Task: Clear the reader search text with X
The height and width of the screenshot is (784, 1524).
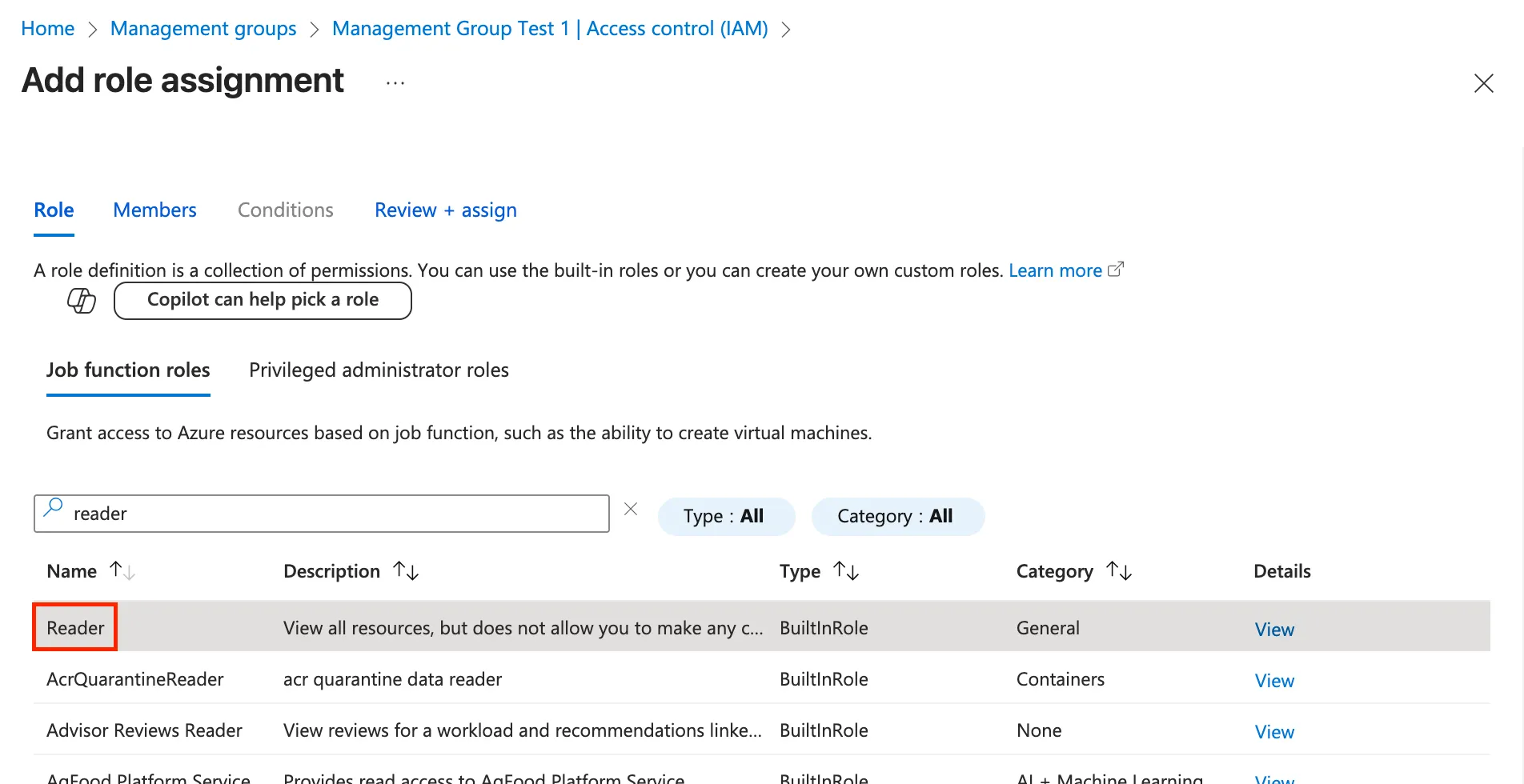Action: [x=631, y=510]
